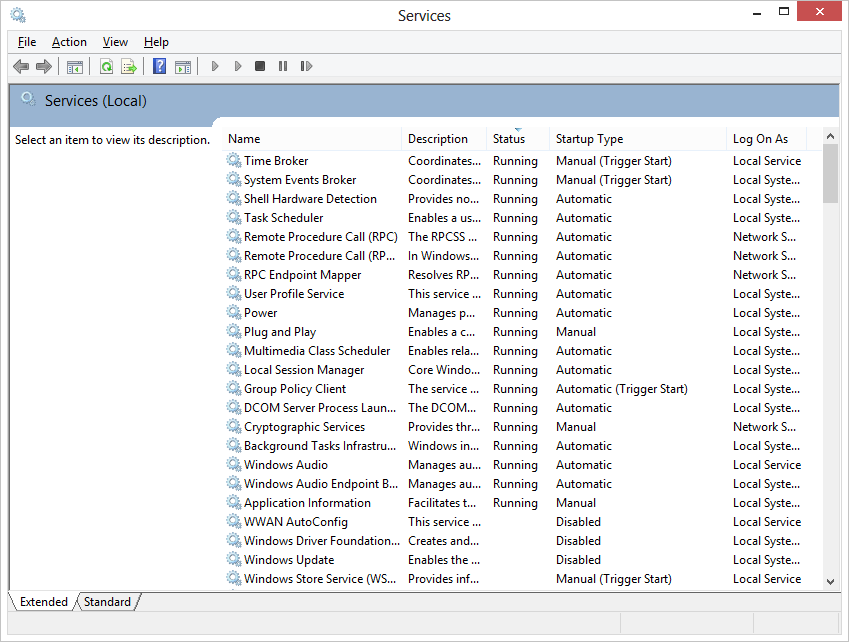
Task: Sort by the Startup Type column header
Action: point(638,139)
